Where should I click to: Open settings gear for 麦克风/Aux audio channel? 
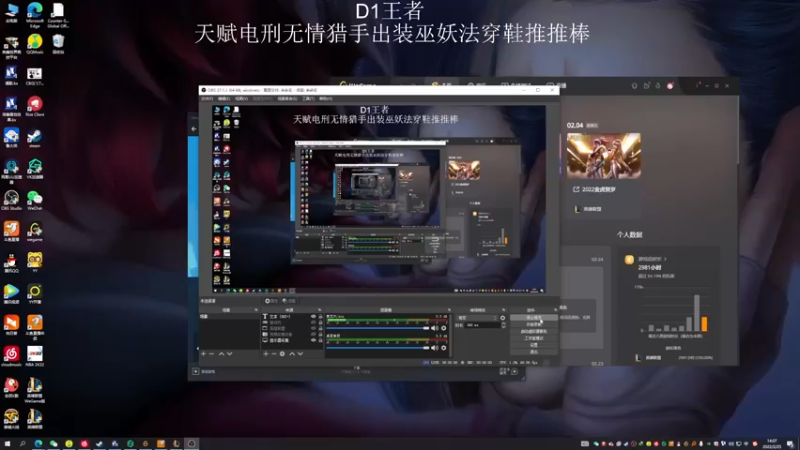[x=444, y=328]
